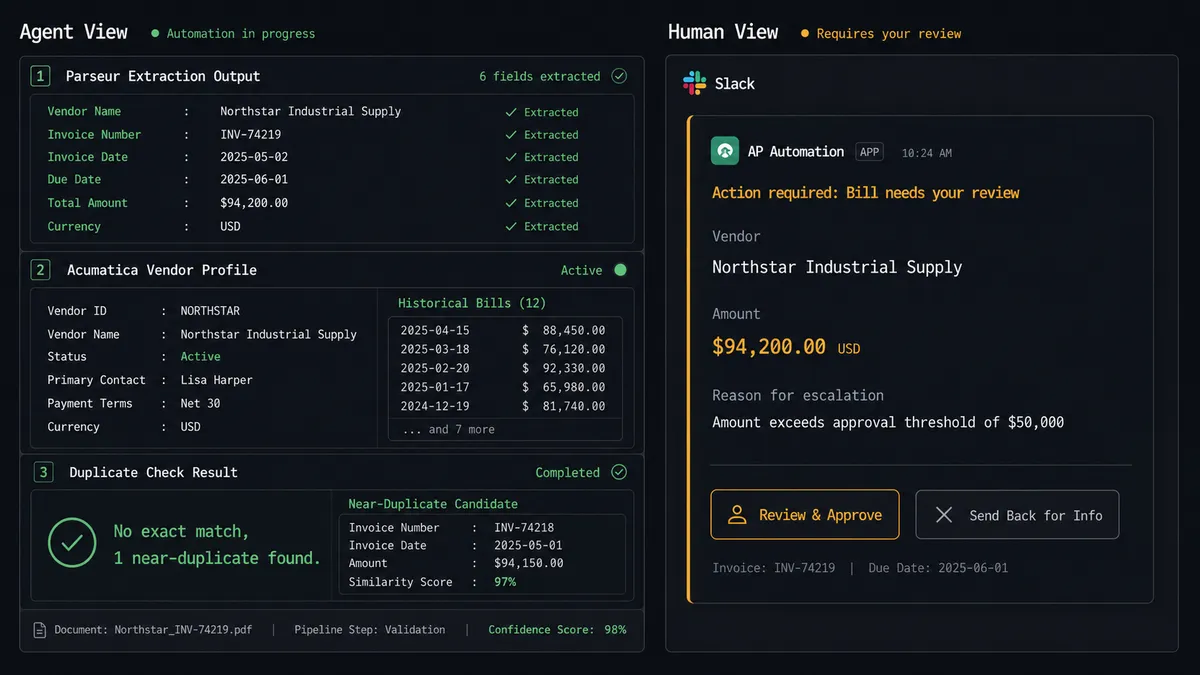The height and width of the screenshot is (675, 1200).
Task: Select the 2025-04-15 historical bill row
Action: pyautogui.click(x=503, y=330)
